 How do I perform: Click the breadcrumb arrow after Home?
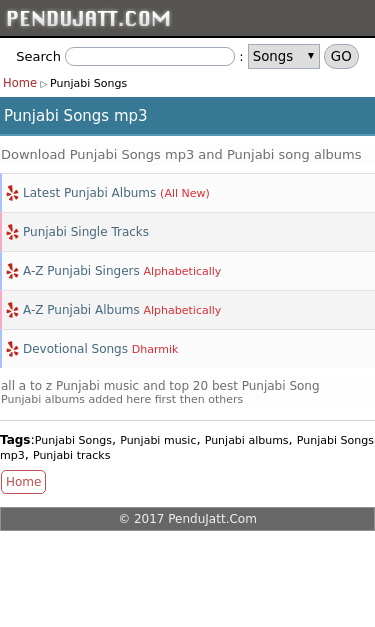(44, 84)
